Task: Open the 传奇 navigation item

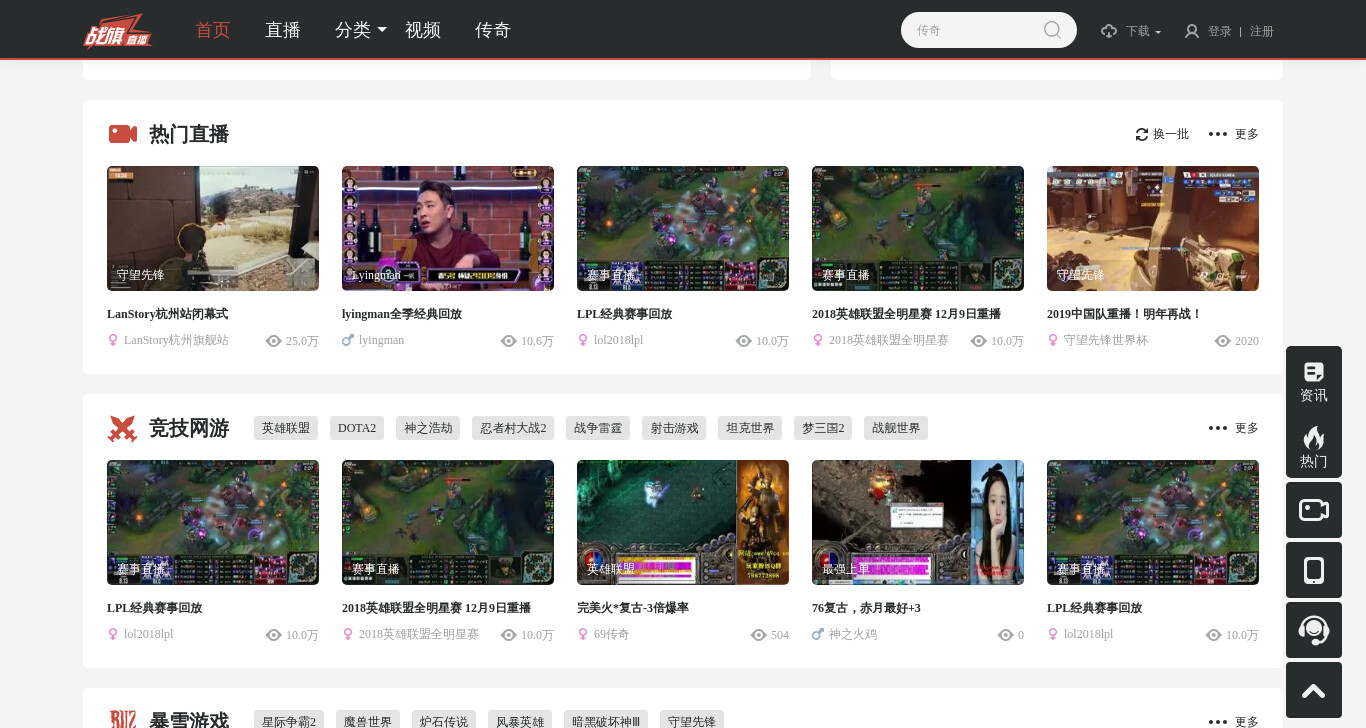Action: pos(493,30)
